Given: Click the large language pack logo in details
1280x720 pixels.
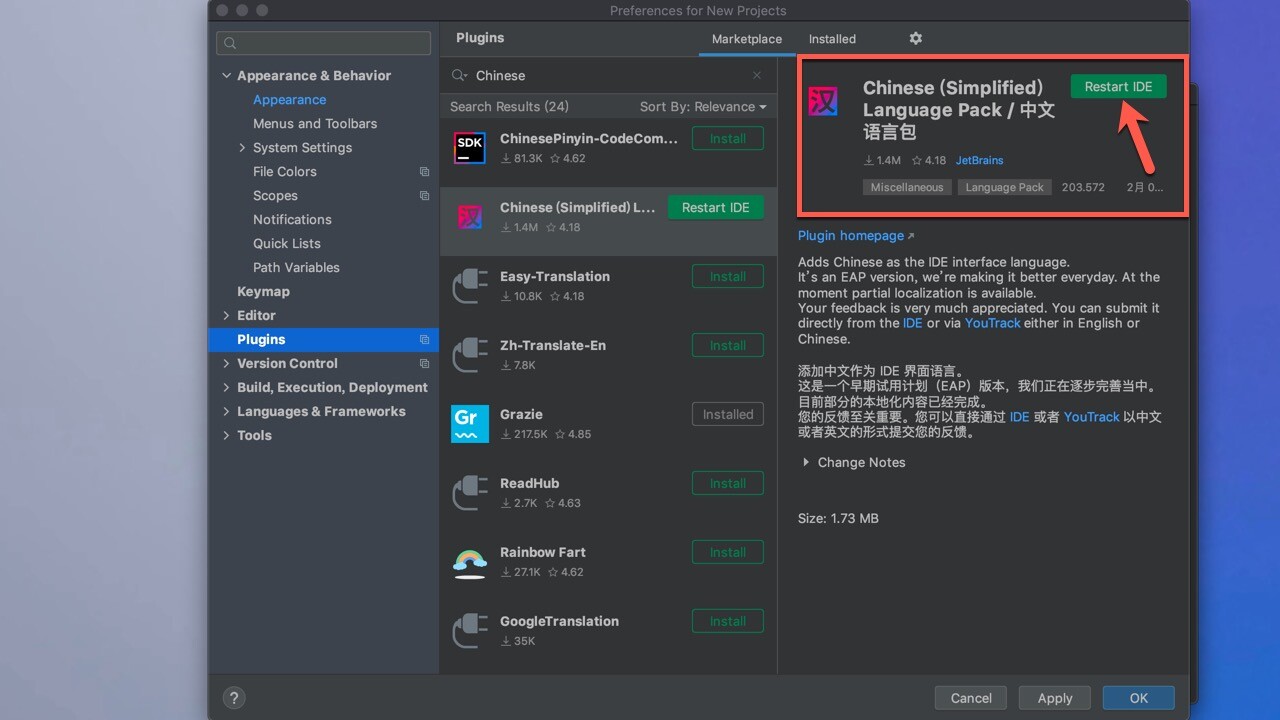Looking at the screenshot, I should [x=822, y=102].
